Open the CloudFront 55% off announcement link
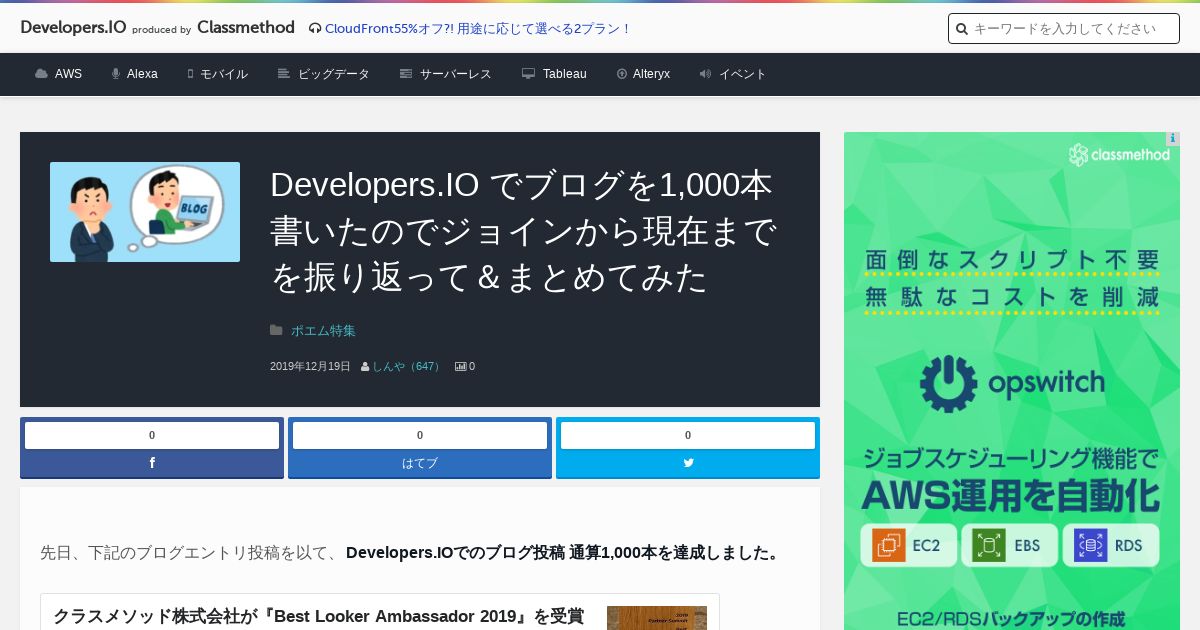This screenshot has width=1200, height=630. 478,29
